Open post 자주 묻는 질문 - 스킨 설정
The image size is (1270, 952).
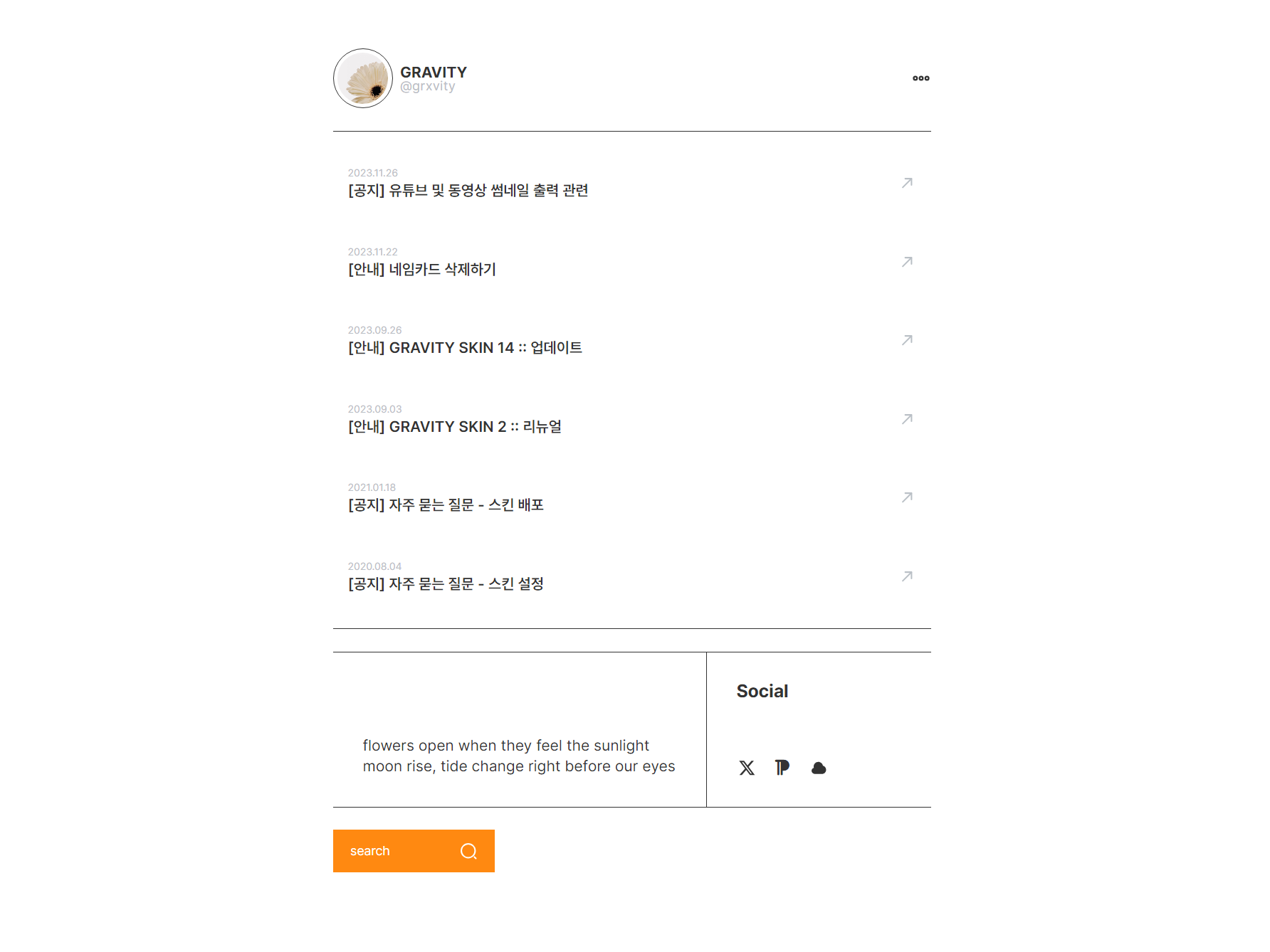[446, 583]
